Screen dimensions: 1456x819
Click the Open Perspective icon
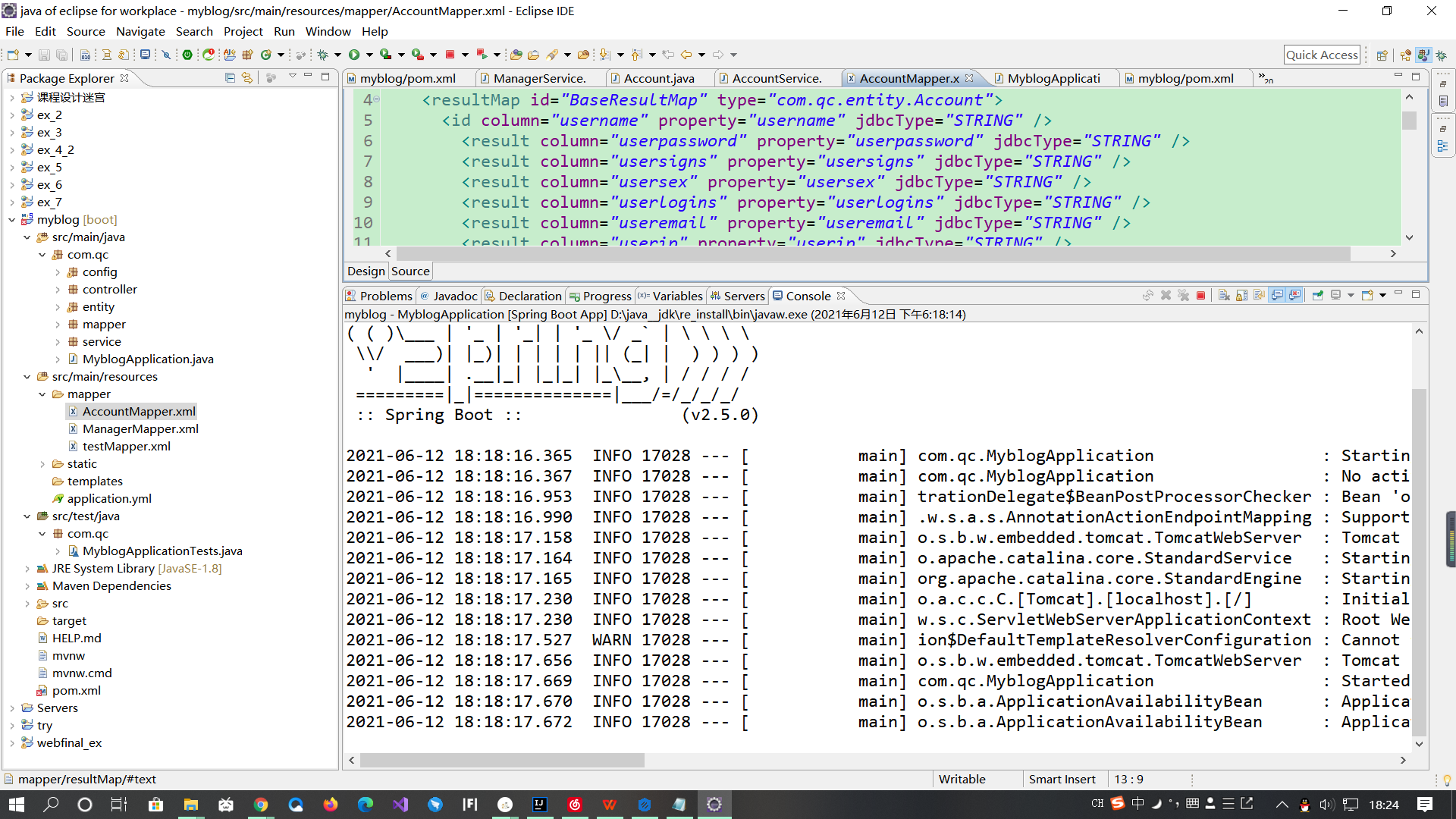pyautogui.click(x=1382, y=55)
